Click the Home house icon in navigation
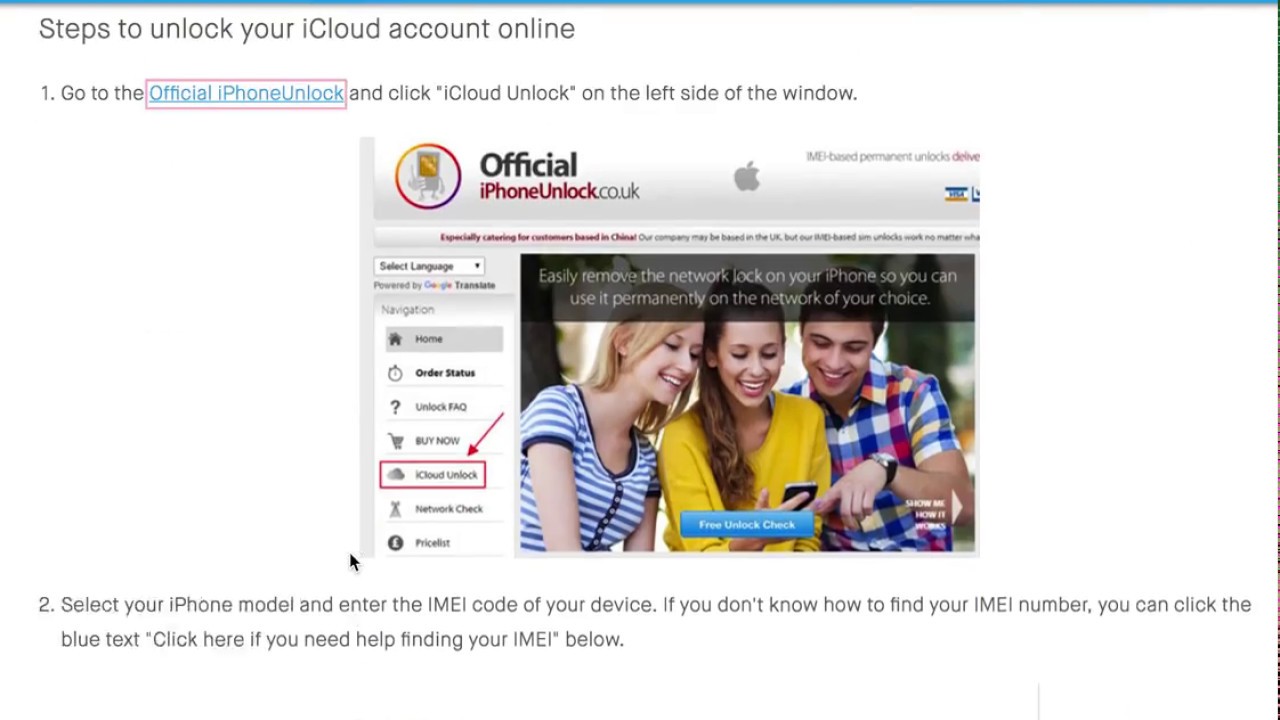Viewport: 1280px width, 720px height. [395, 339]
